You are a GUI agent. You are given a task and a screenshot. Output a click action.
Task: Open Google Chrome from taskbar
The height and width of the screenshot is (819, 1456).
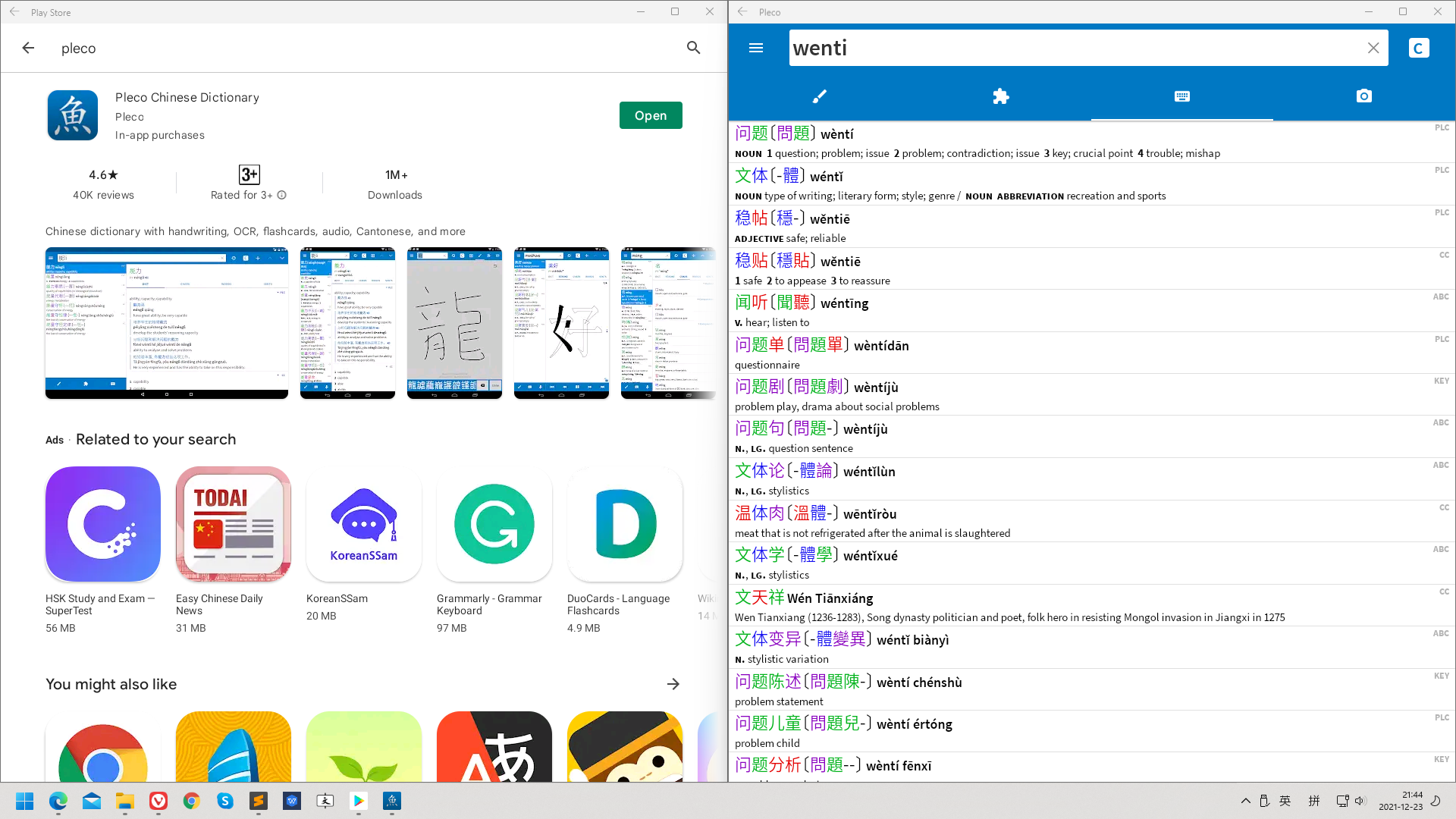click(192, 801)
